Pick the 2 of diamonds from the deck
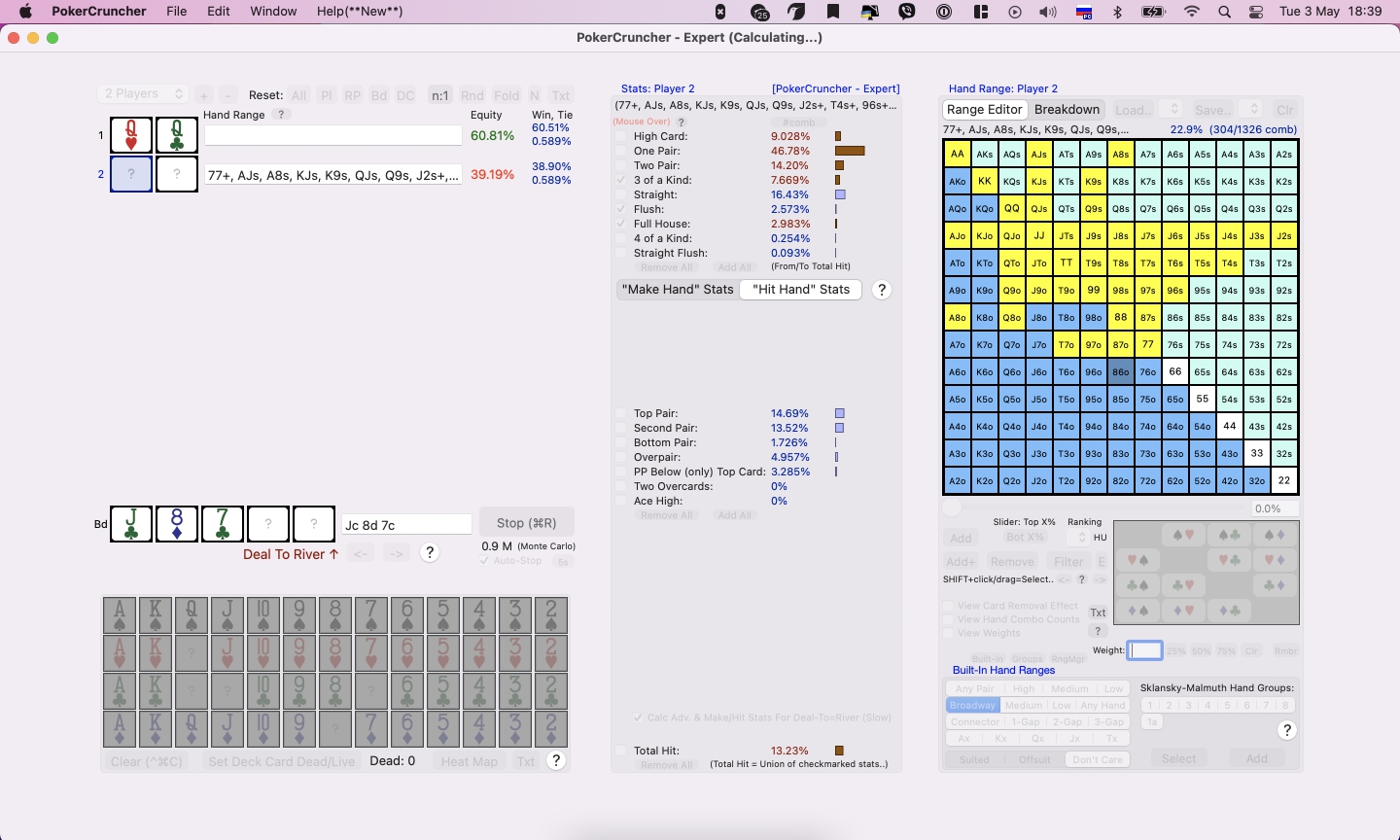This screenshot has width=1400, height=840. coord(551,729)
